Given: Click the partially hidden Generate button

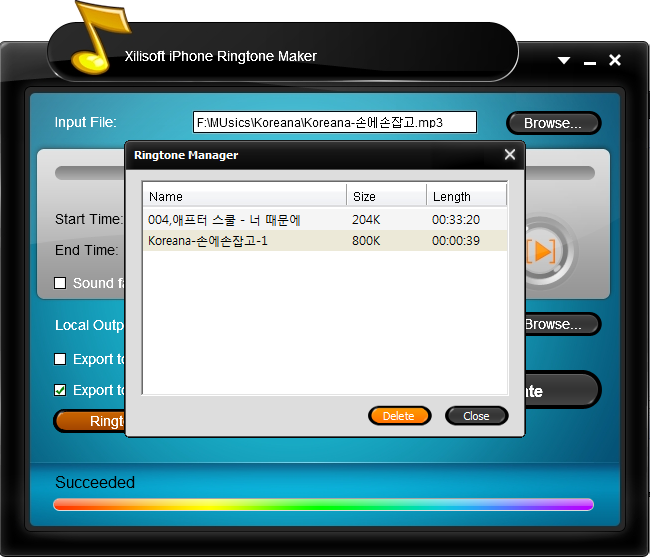Looking at the screenshot, I should tap(562, 390).
